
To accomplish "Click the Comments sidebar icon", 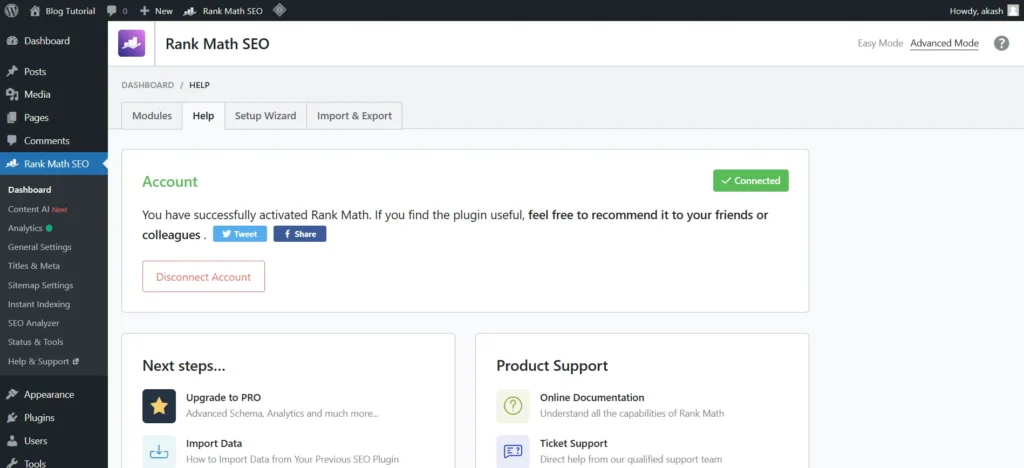I will 12,141.
